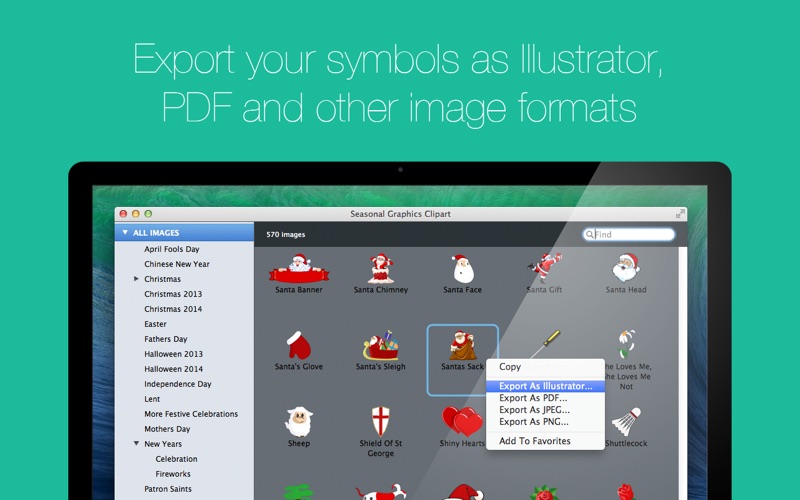
Task: Select the Santa's Glove clipart
Action: (x=299, y=345)
